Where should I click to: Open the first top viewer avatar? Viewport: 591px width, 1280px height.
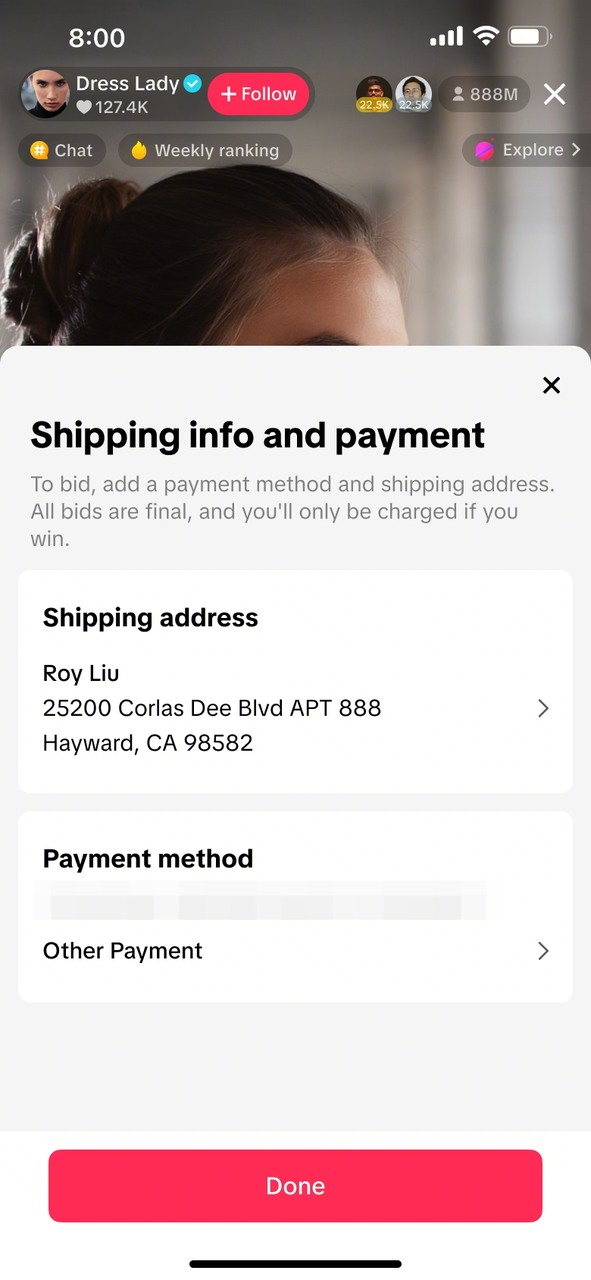tap(374, 94)
